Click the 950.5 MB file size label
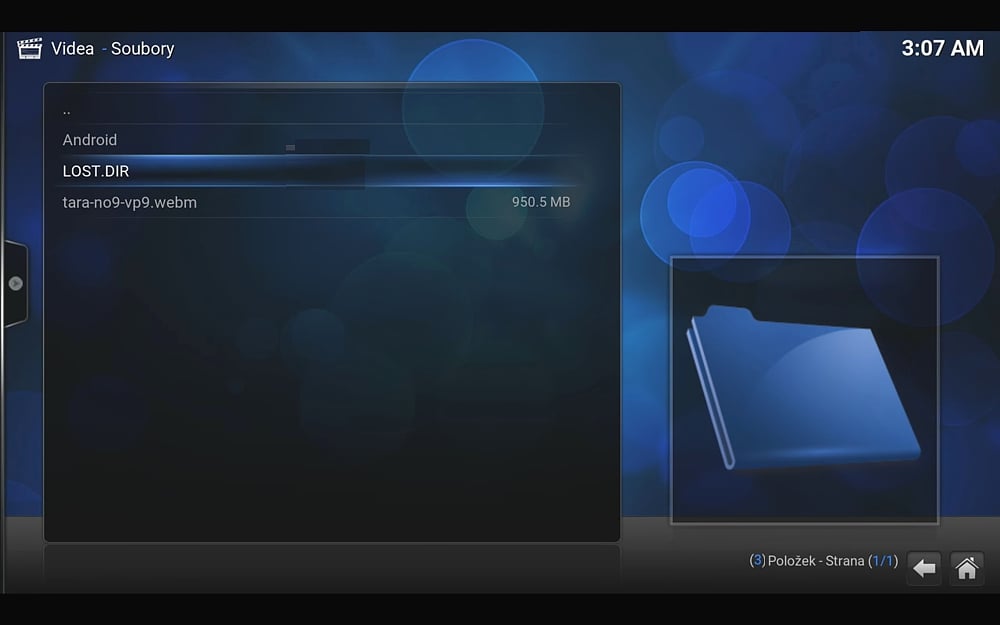 point(541,202)
